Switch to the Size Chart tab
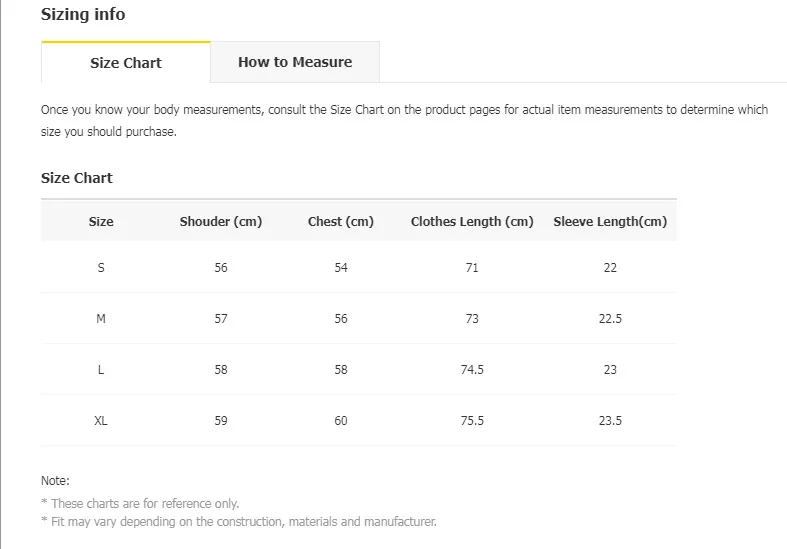This screenshot has width=787, height=549. pyautogui.click(x=126, y=63)
